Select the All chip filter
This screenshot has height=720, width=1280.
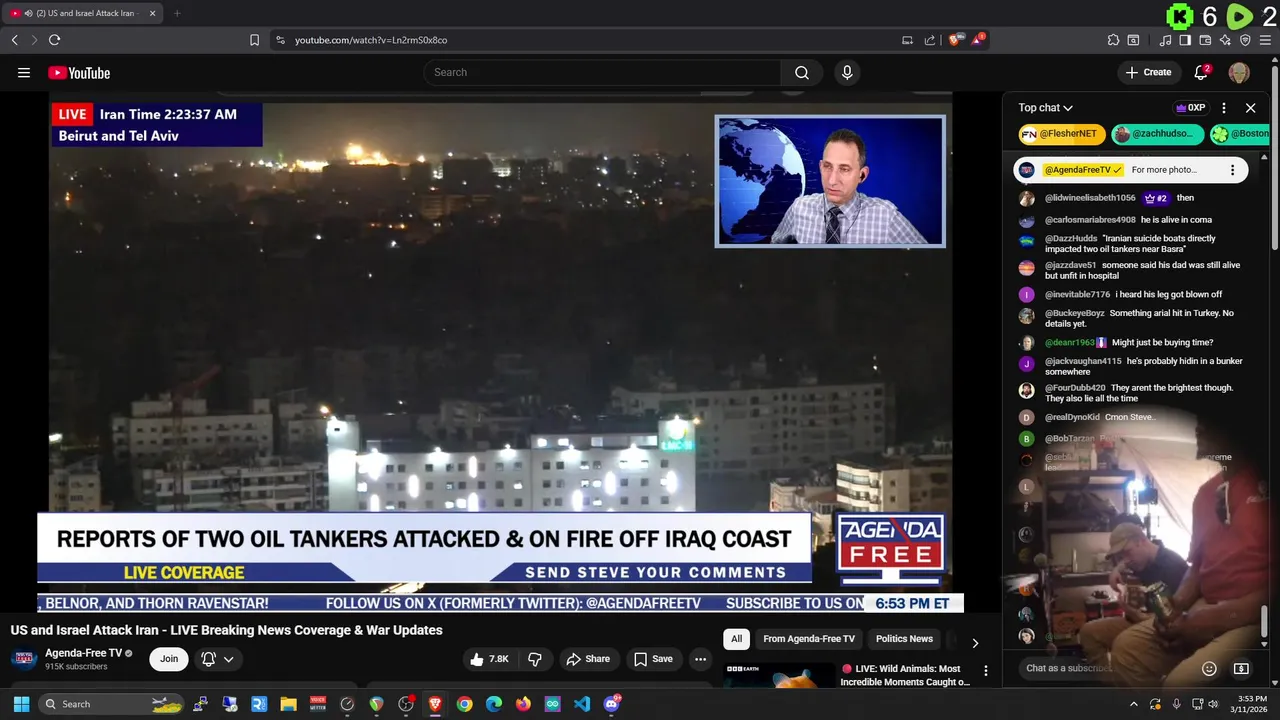pos(737,639)
